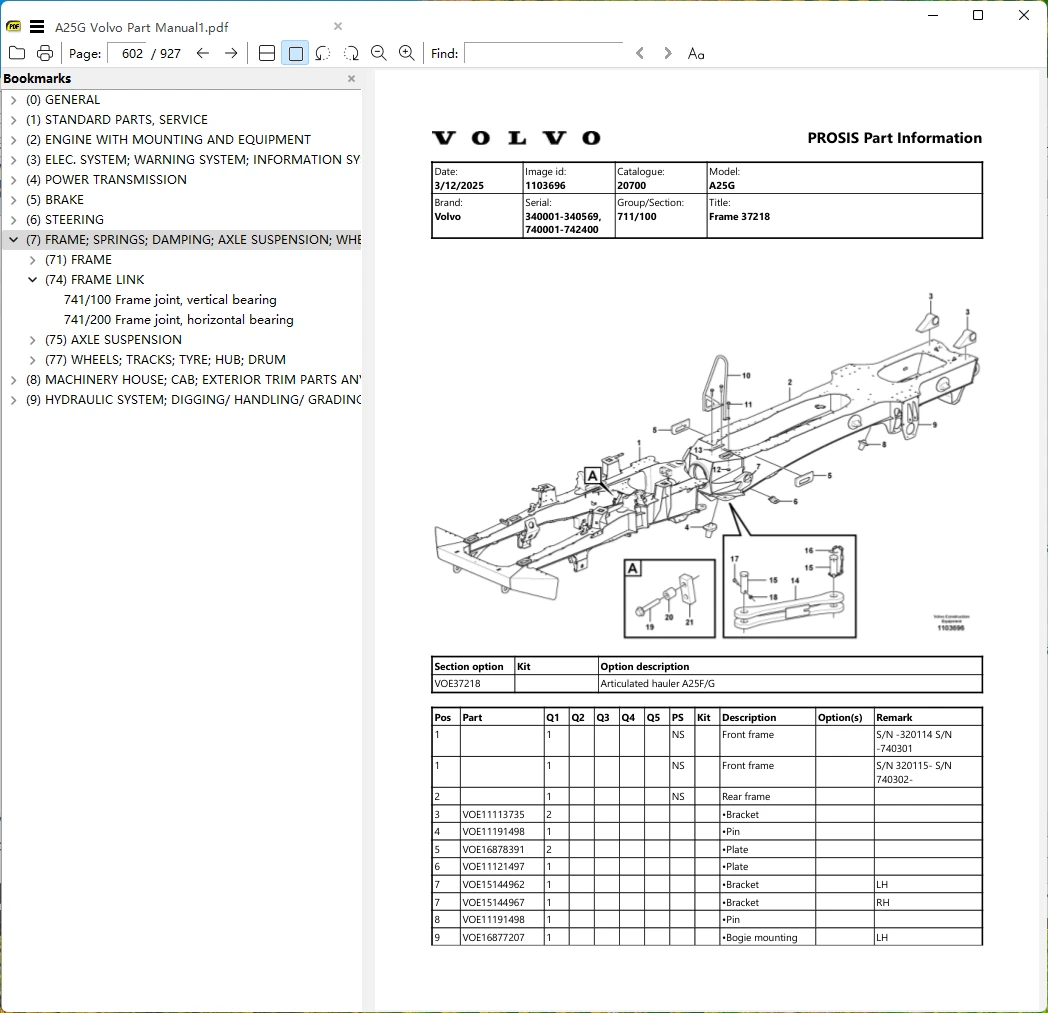
Task: Click the PDF app icon in the title bar
Action: pyautogui.click(x=13, y=27)
